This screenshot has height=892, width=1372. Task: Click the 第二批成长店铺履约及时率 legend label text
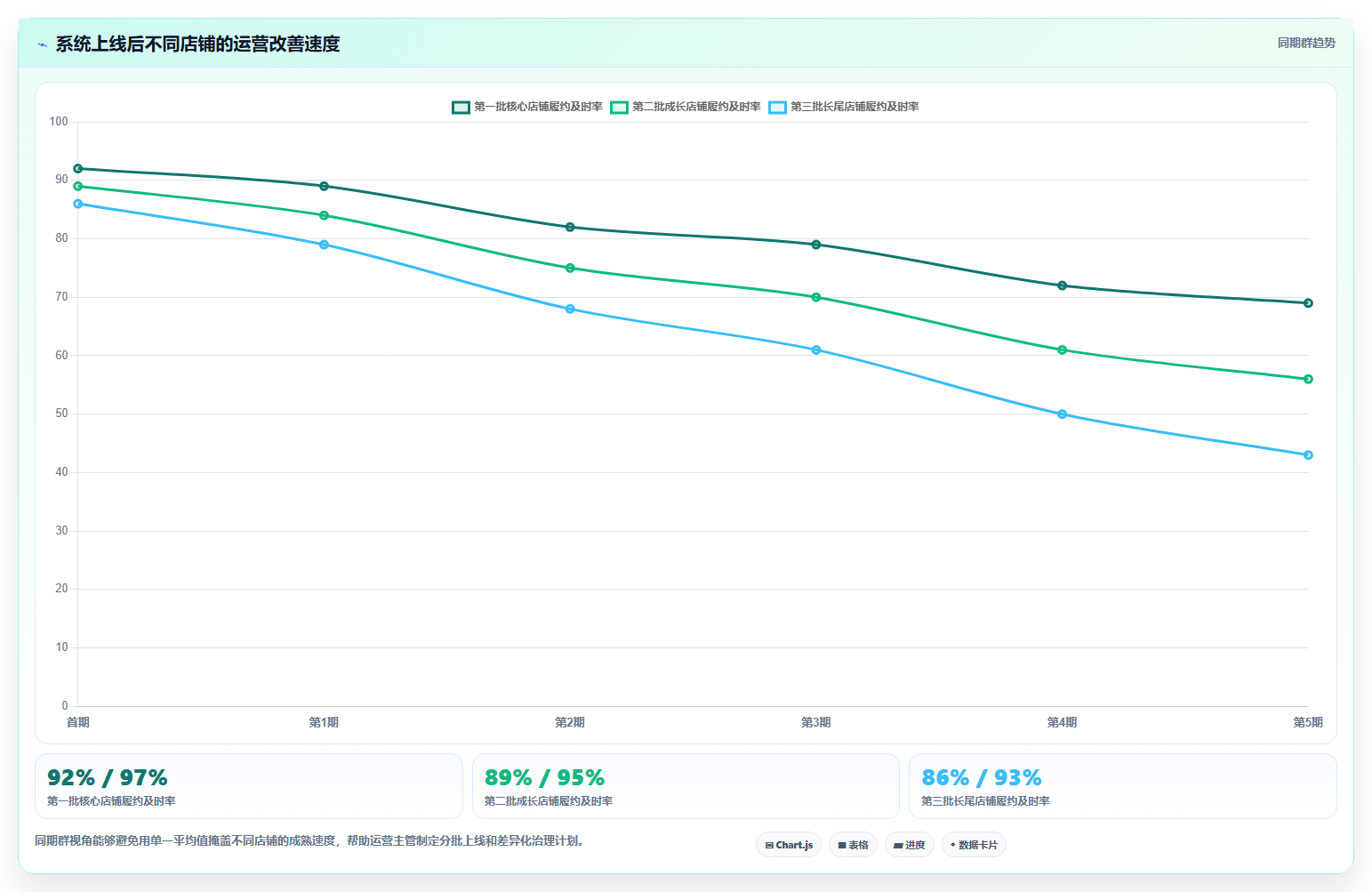[x=696, y=107]
